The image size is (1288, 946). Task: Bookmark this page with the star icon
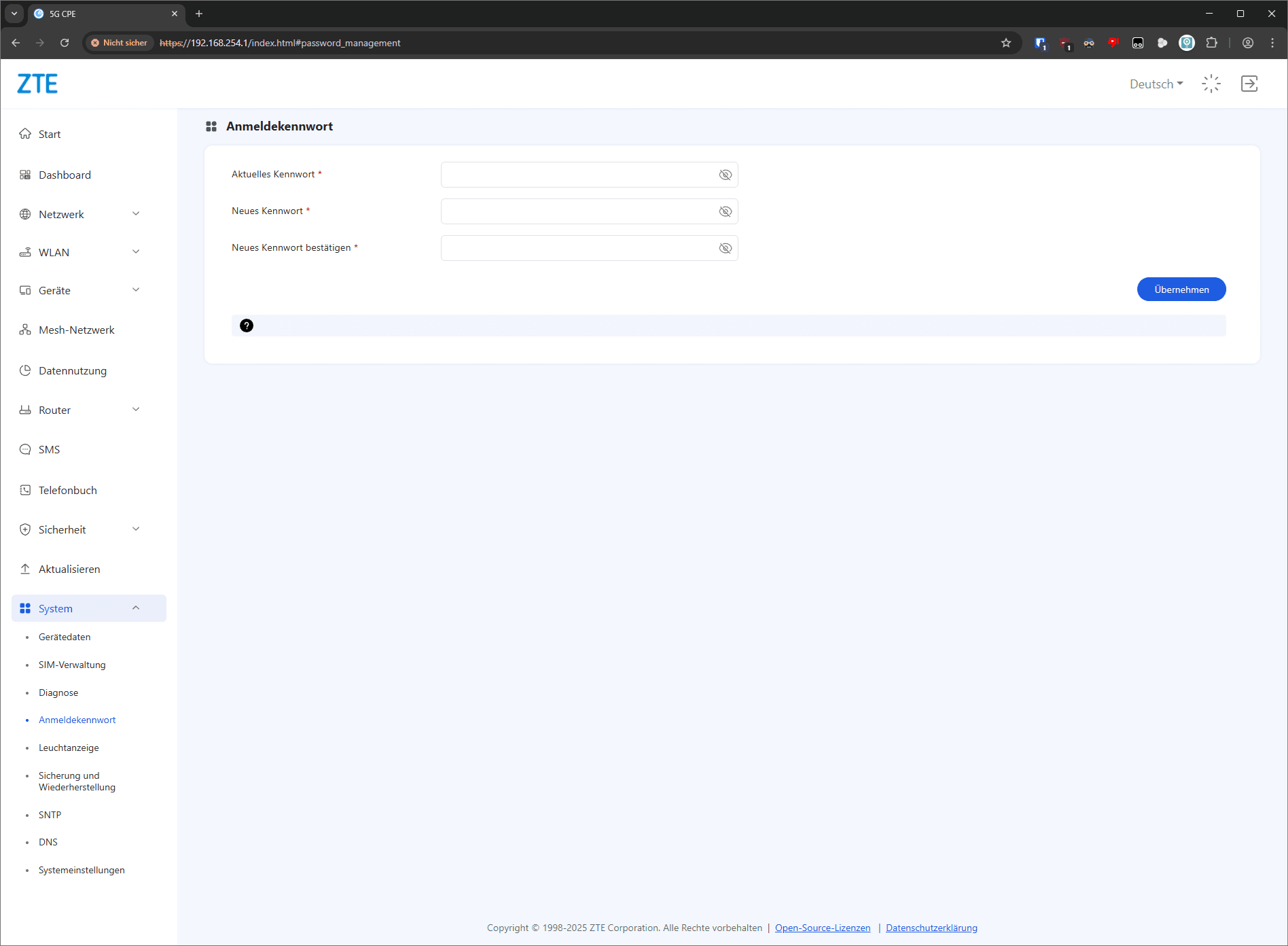coord(1006,43)
